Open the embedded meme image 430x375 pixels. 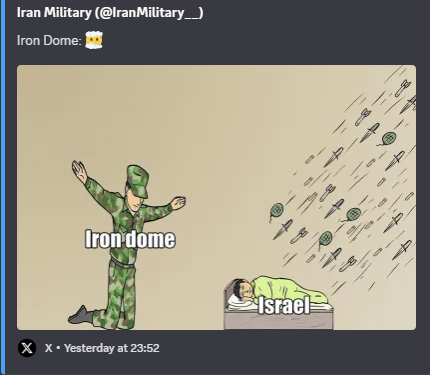(216, 197)
